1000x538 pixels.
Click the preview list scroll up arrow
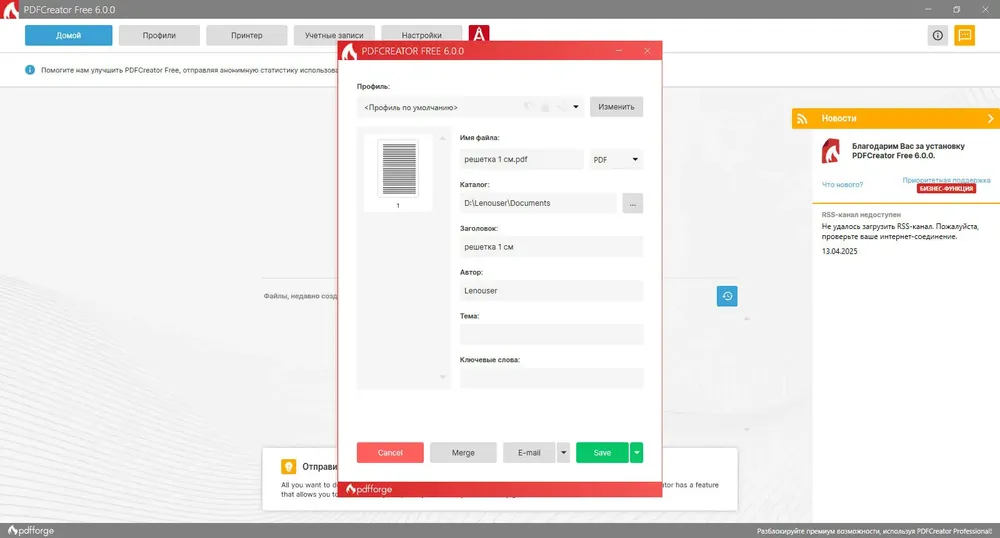coord(443,138)
